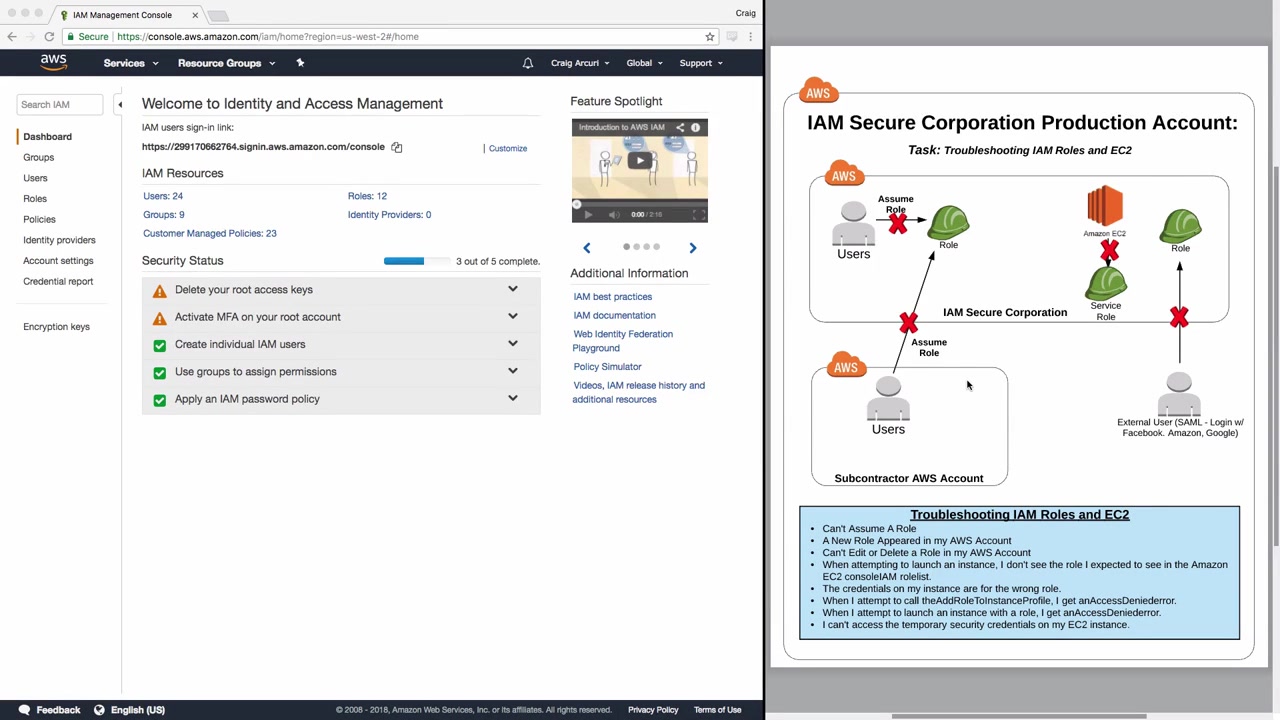
Task: Open the Global region dropdown
Action: [x=644, y=63]
